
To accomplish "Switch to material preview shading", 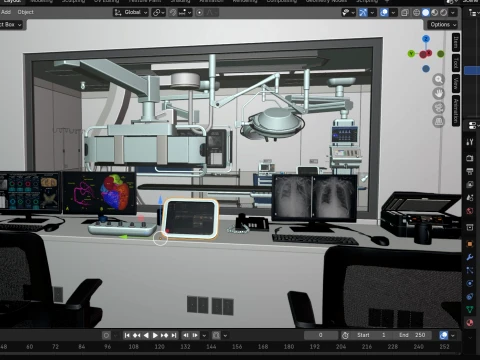I will pyautogui.click(x=435, y=13).
